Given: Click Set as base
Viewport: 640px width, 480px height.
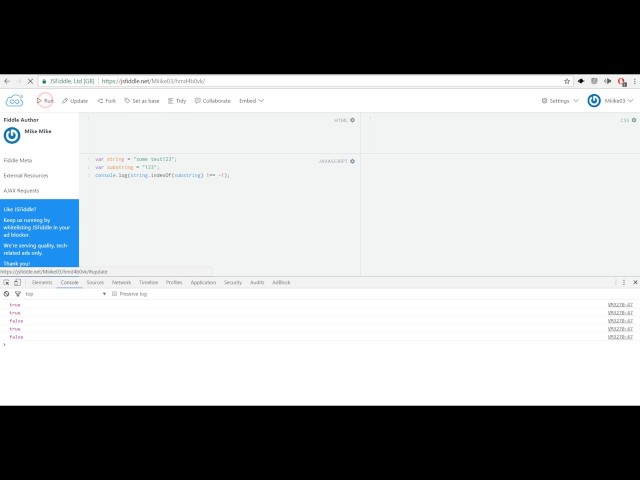Looking at the screenshot, I should (142, 101).
